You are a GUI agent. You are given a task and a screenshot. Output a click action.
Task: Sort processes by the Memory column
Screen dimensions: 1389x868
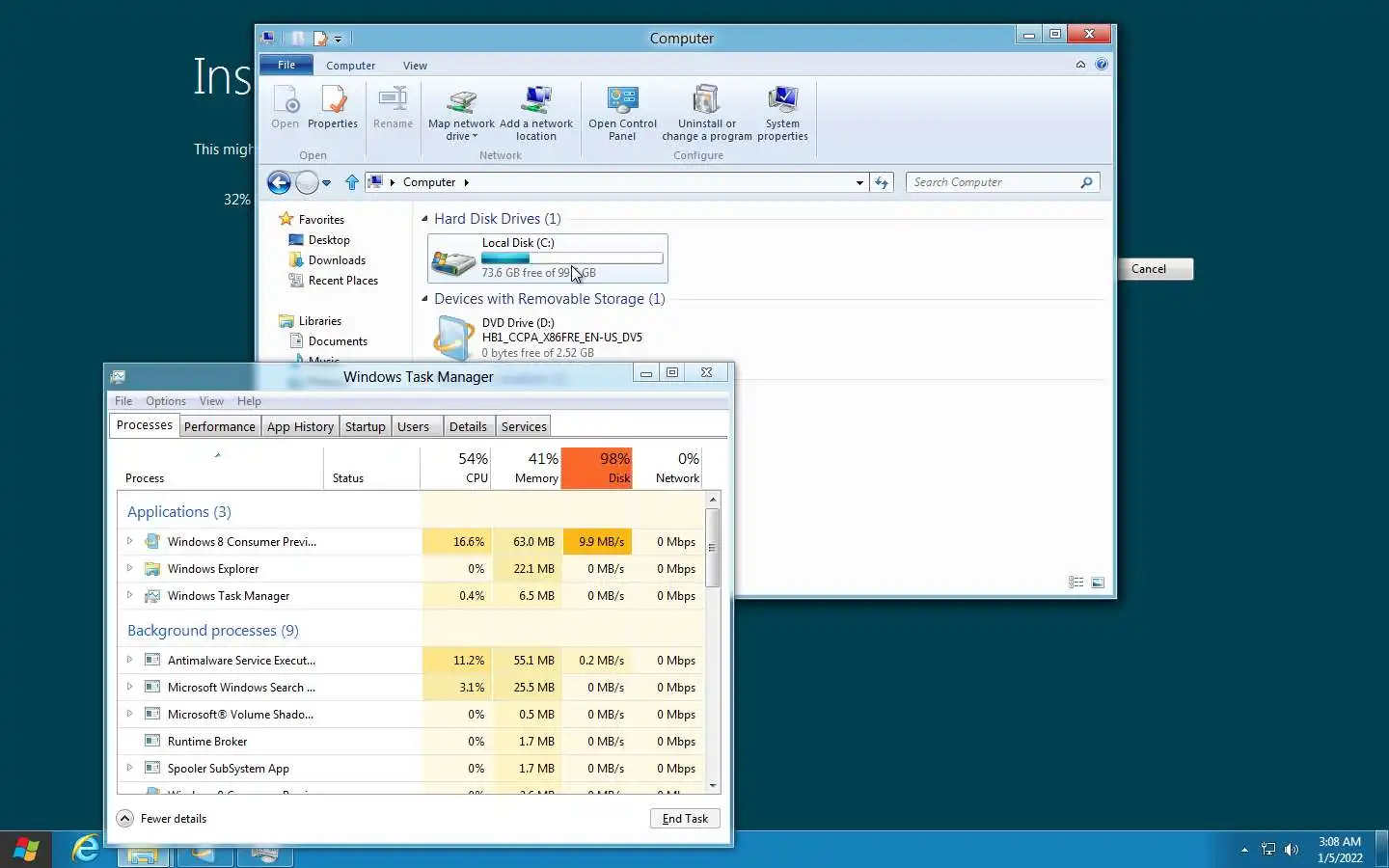[x=527, y=468]
